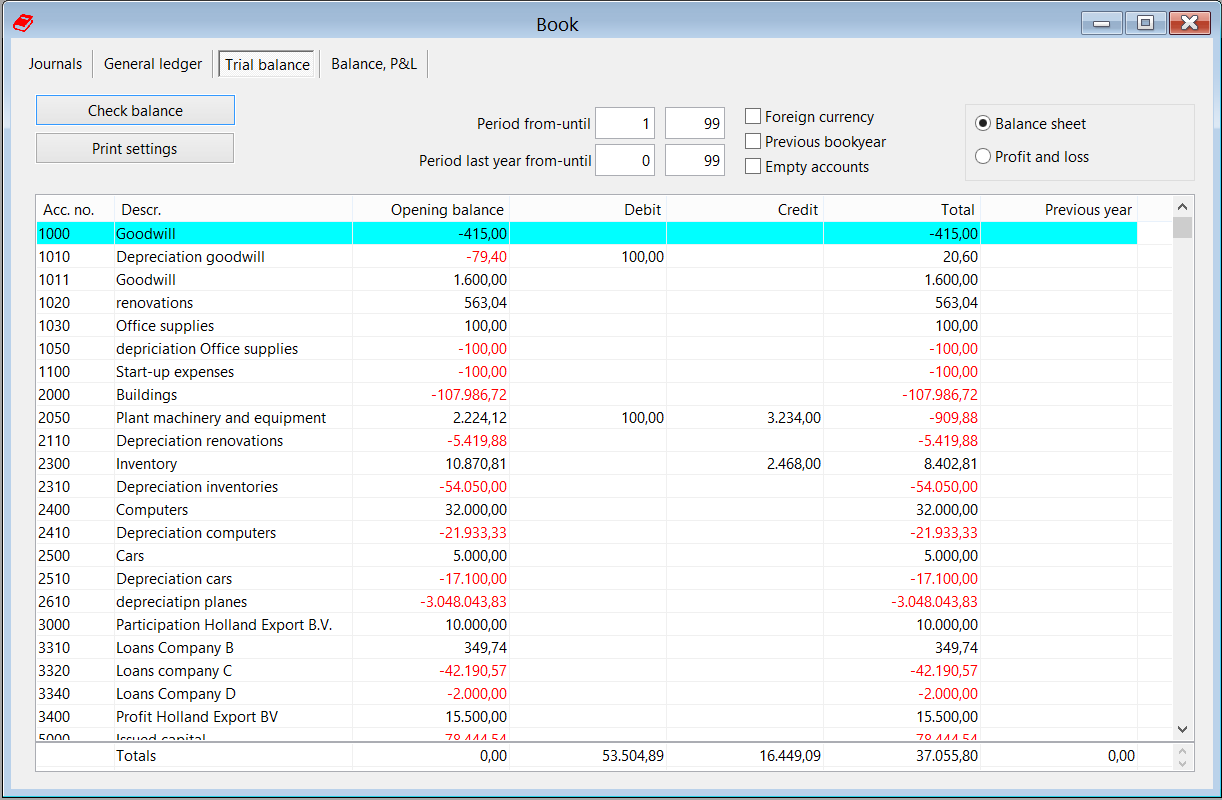
Task: Select the Depreciation computers row
Action: tap(587, 533)
